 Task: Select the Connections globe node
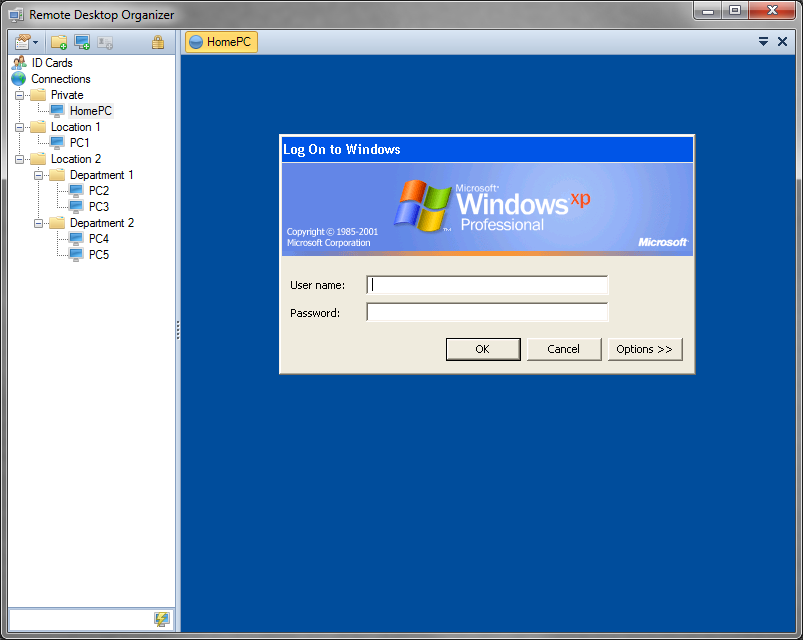click(x=60, y=79)
